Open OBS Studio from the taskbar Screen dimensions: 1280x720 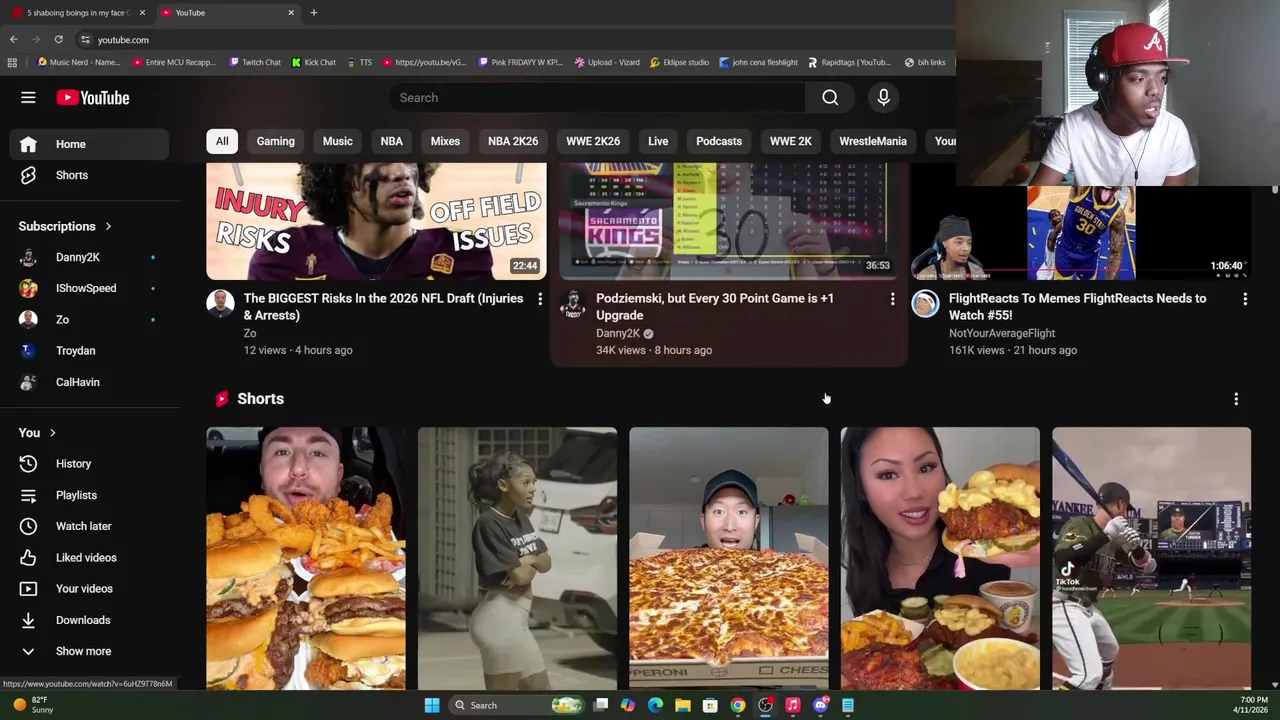click(765, 705)
